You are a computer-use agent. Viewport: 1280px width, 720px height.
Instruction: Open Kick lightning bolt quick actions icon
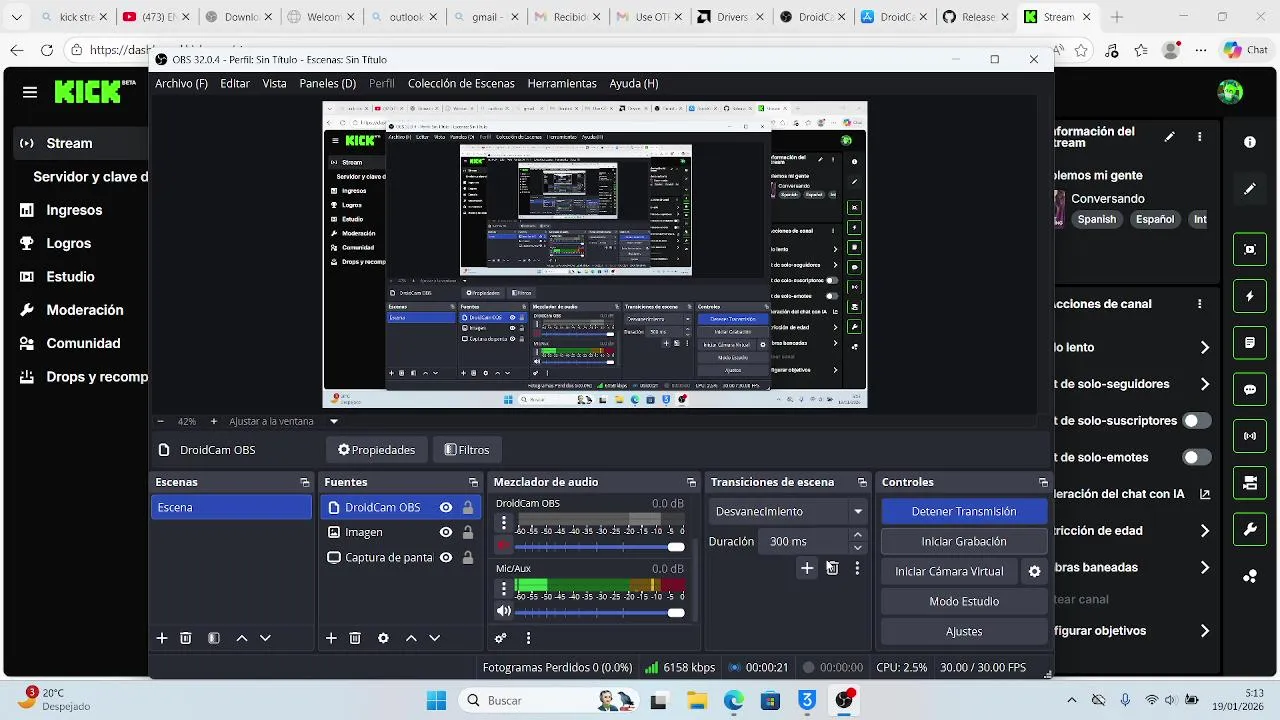point(1250,296)
